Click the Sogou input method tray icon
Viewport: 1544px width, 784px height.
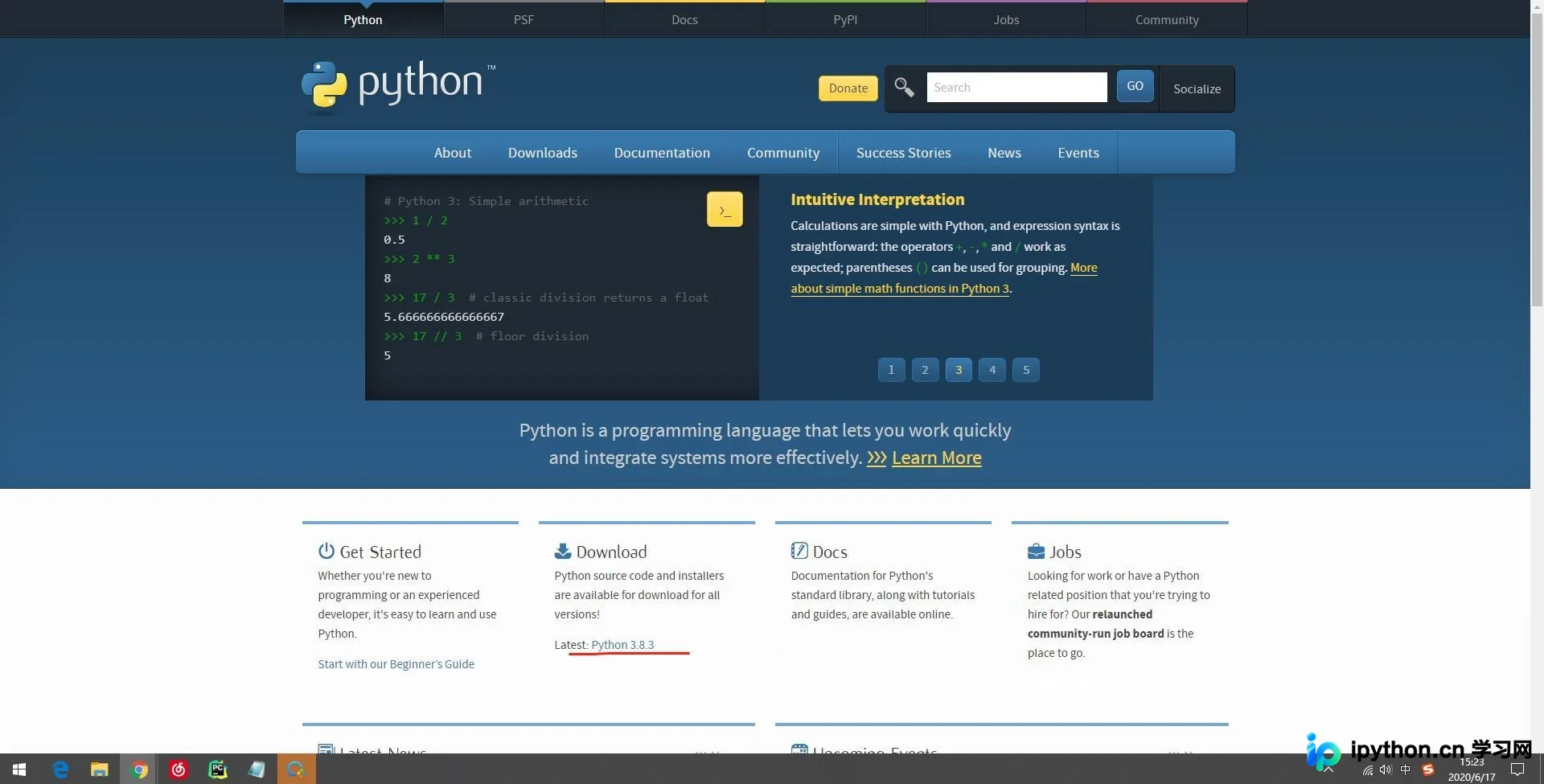[x=1428, y=770]
